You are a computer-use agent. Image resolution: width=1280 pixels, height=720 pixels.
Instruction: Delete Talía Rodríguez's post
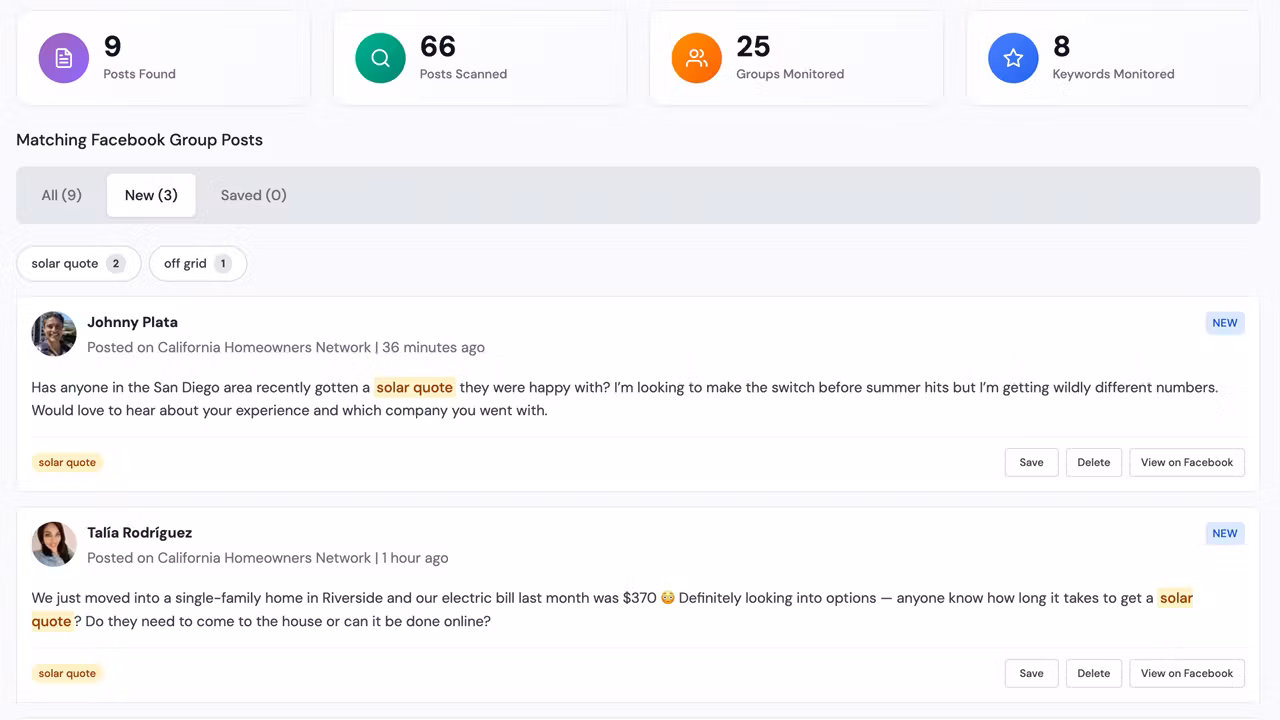1093,673
